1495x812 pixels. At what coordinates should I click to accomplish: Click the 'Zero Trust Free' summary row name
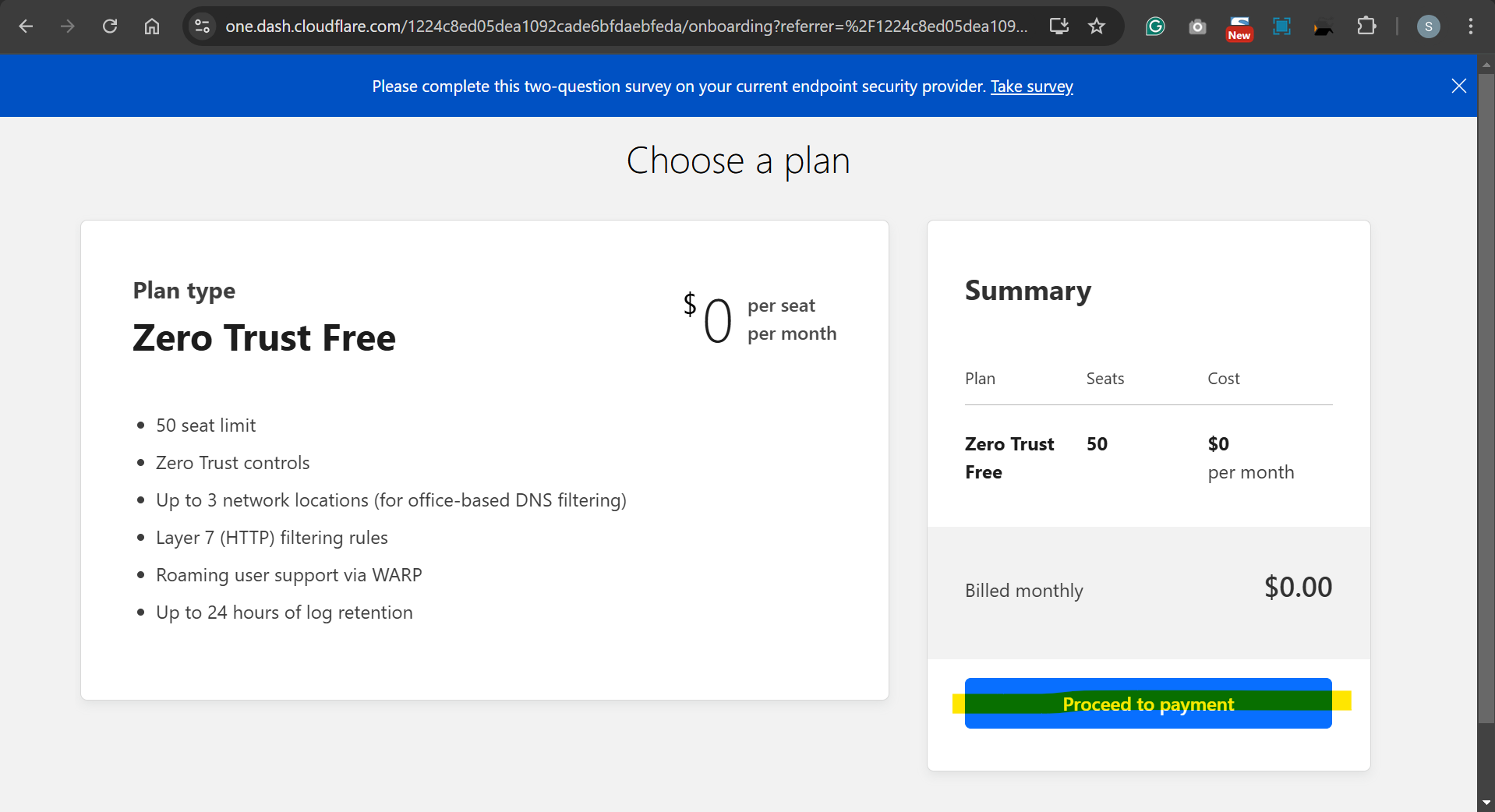[x=1009, y=458]
